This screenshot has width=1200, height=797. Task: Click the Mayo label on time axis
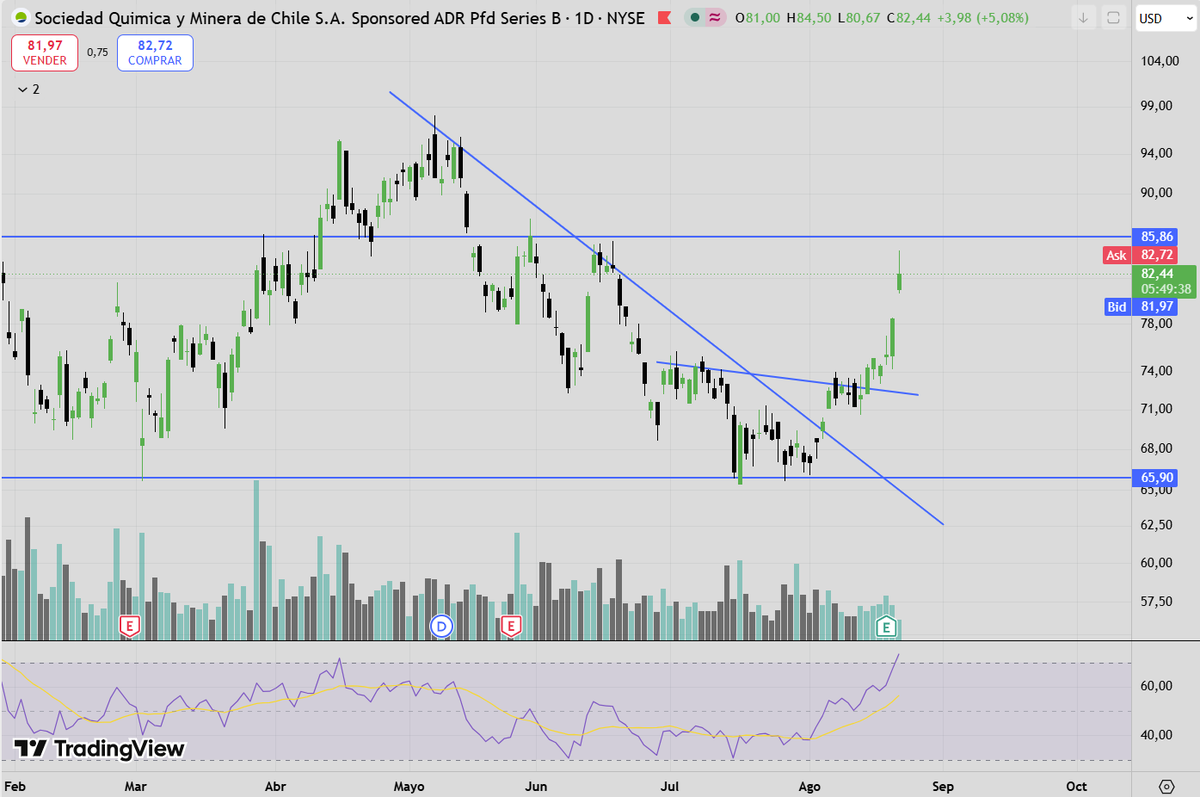410,785
